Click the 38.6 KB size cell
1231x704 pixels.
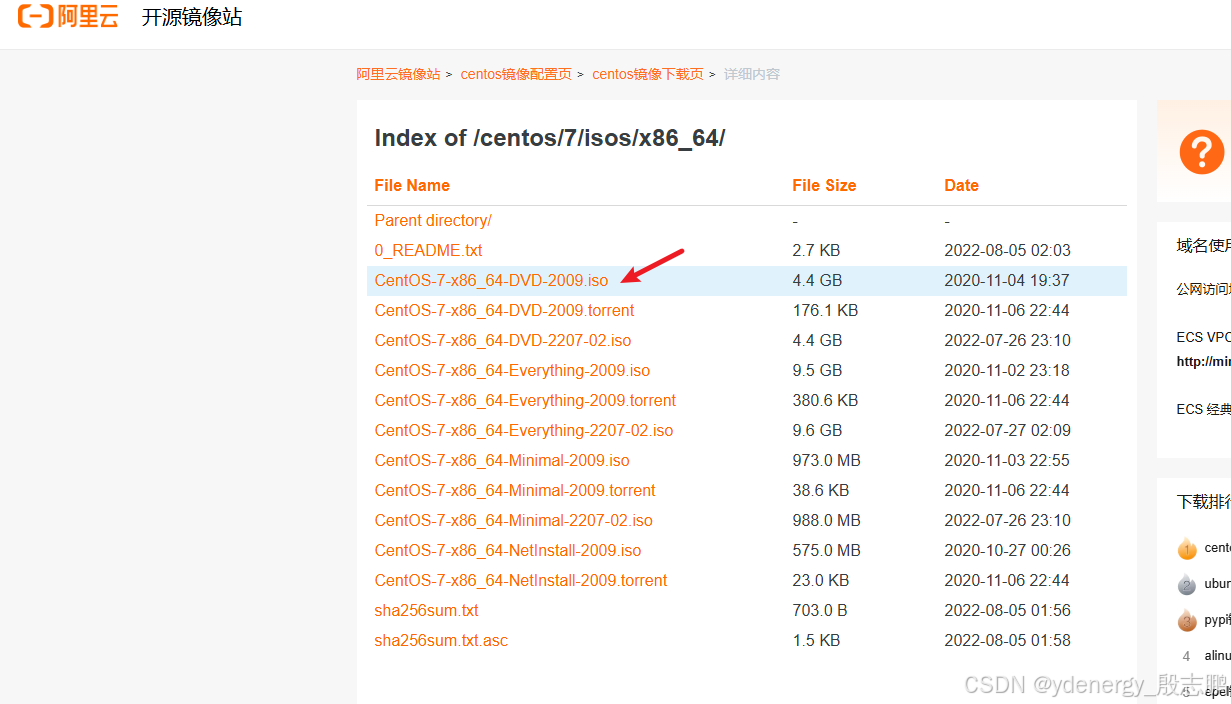coord(821,490)
